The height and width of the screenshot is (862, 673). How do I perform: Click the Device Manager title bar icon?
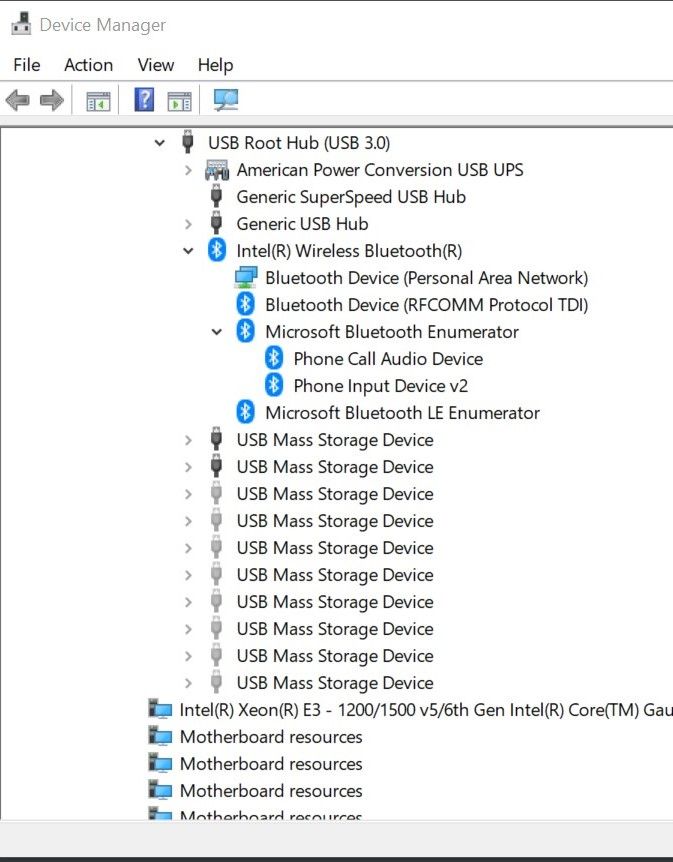point(21,24)
